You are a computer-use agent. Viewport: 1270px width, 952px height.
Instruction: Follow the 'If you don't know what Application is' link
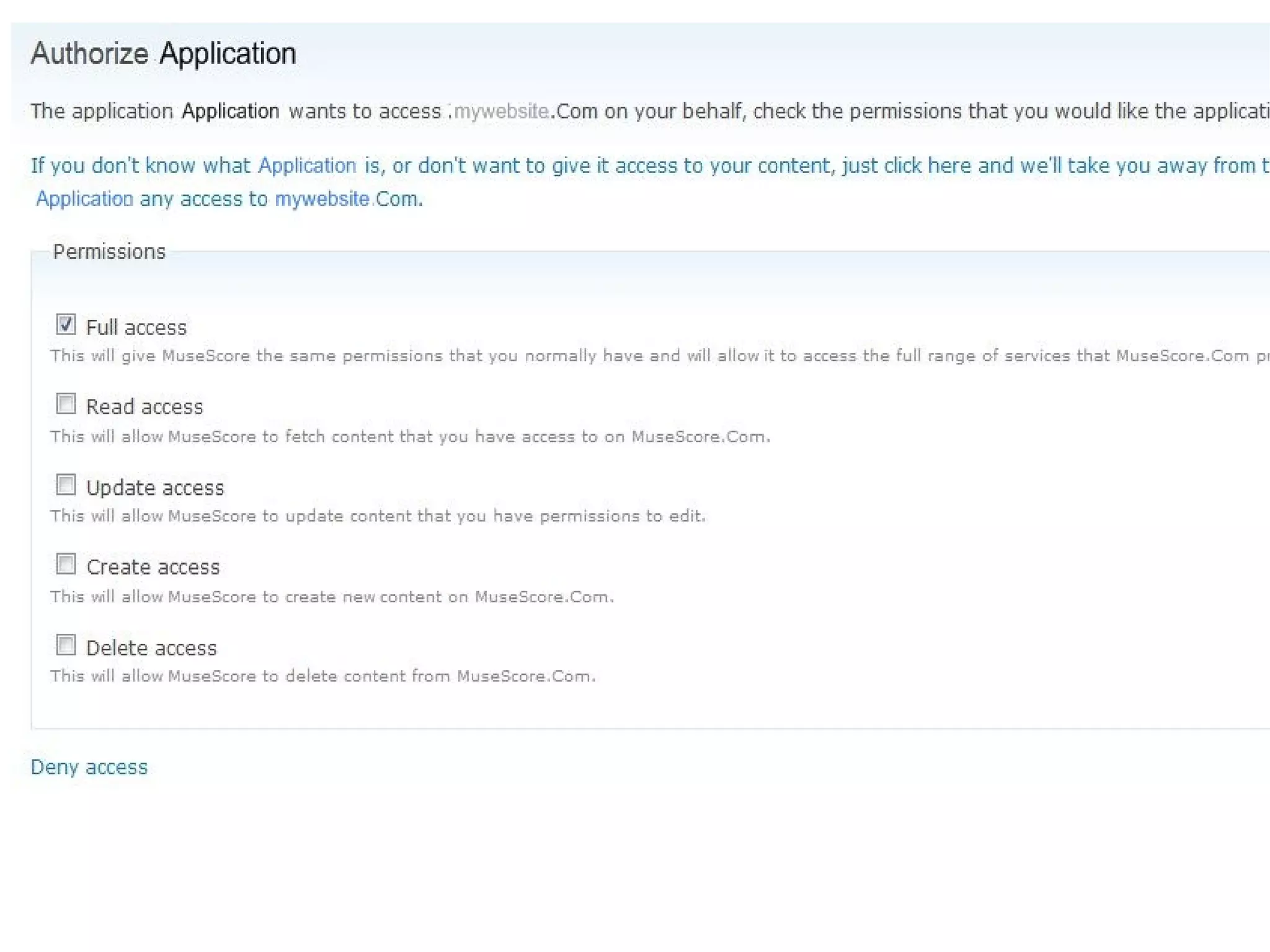(x=651, y=182)
